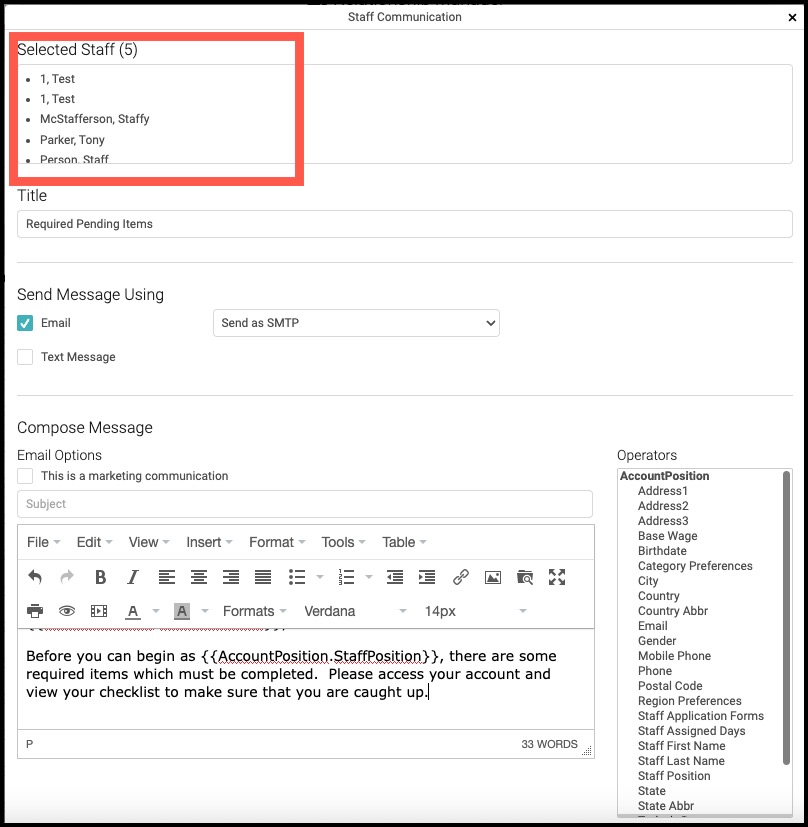The height and width of the screenshot is (827, 808).
Task: Preview the message with eye icon
Action: [x=67, y=611]
